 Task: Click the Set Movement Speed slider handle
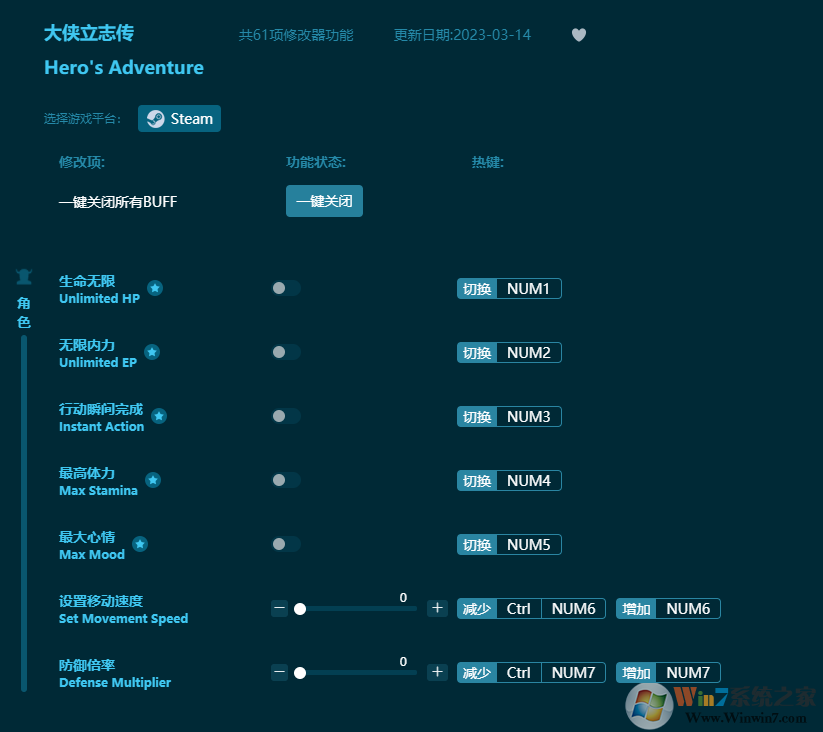click(300, 608)
